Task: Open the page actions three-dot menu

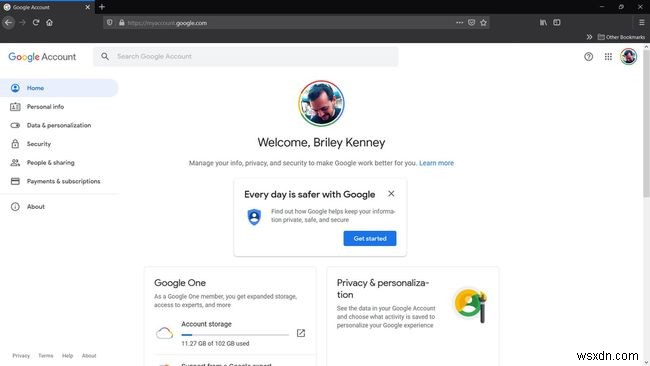Action: pyautogui.click(x=459, y=23)
